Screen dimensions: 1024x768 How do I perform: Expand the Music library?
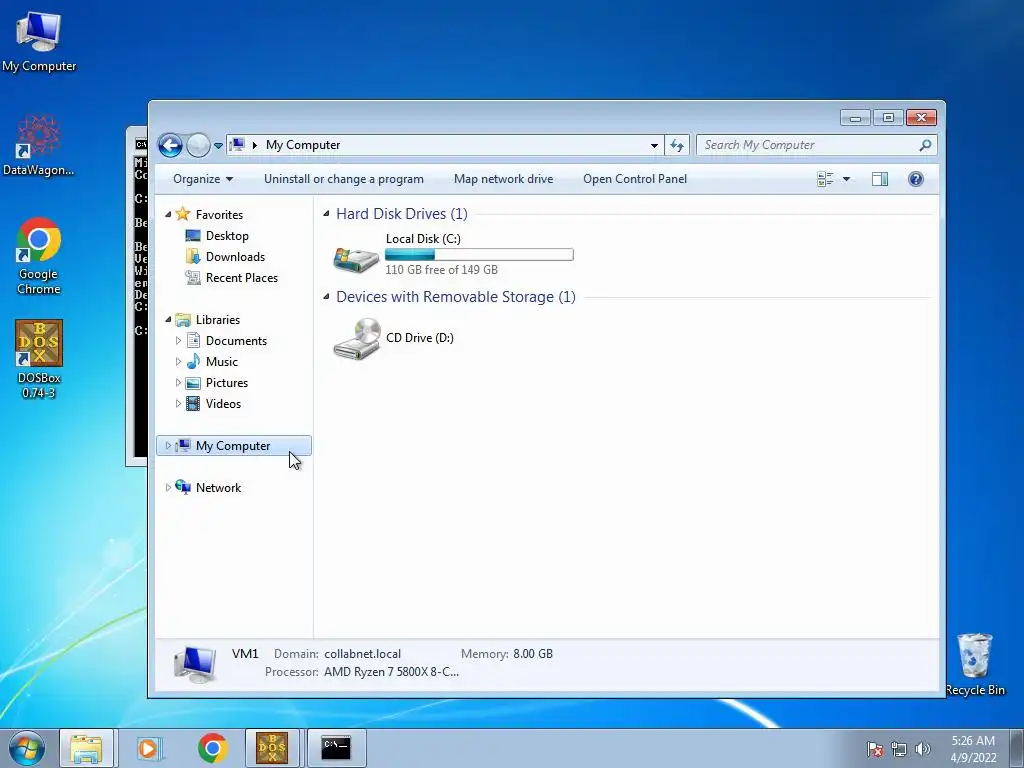(x=178, y=362)
